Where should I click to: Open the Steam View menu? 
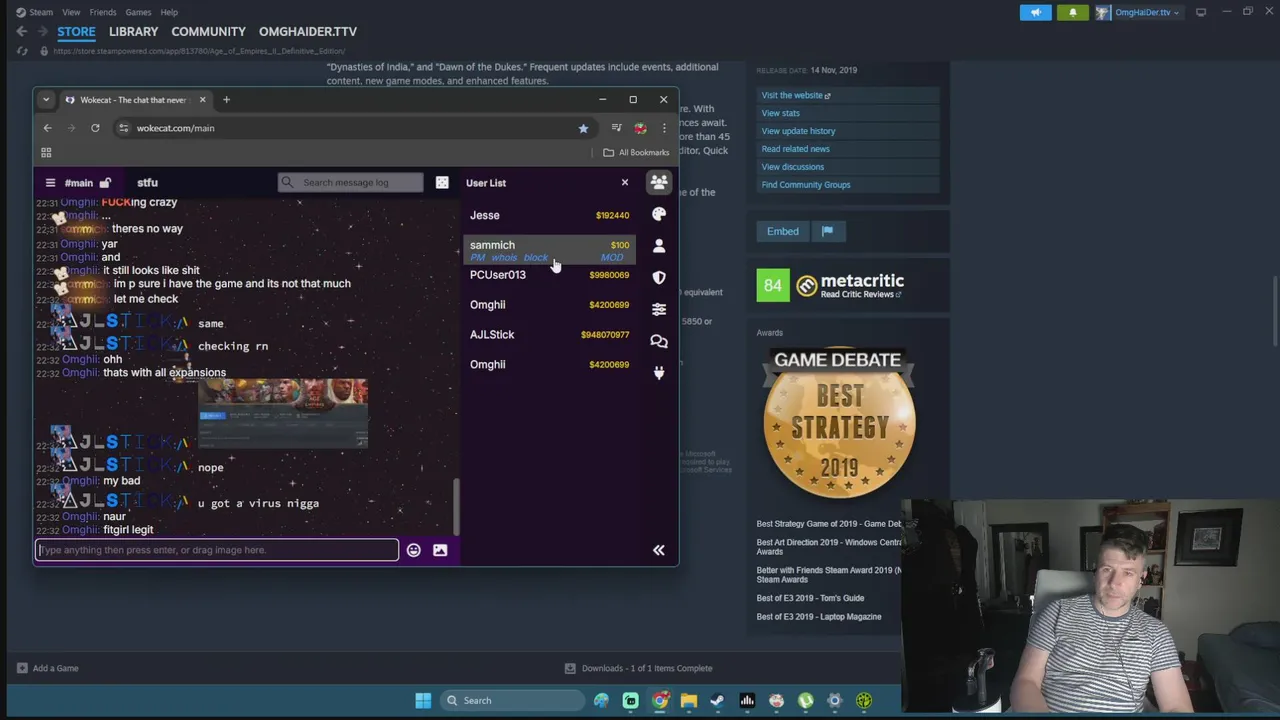[71, 12]
